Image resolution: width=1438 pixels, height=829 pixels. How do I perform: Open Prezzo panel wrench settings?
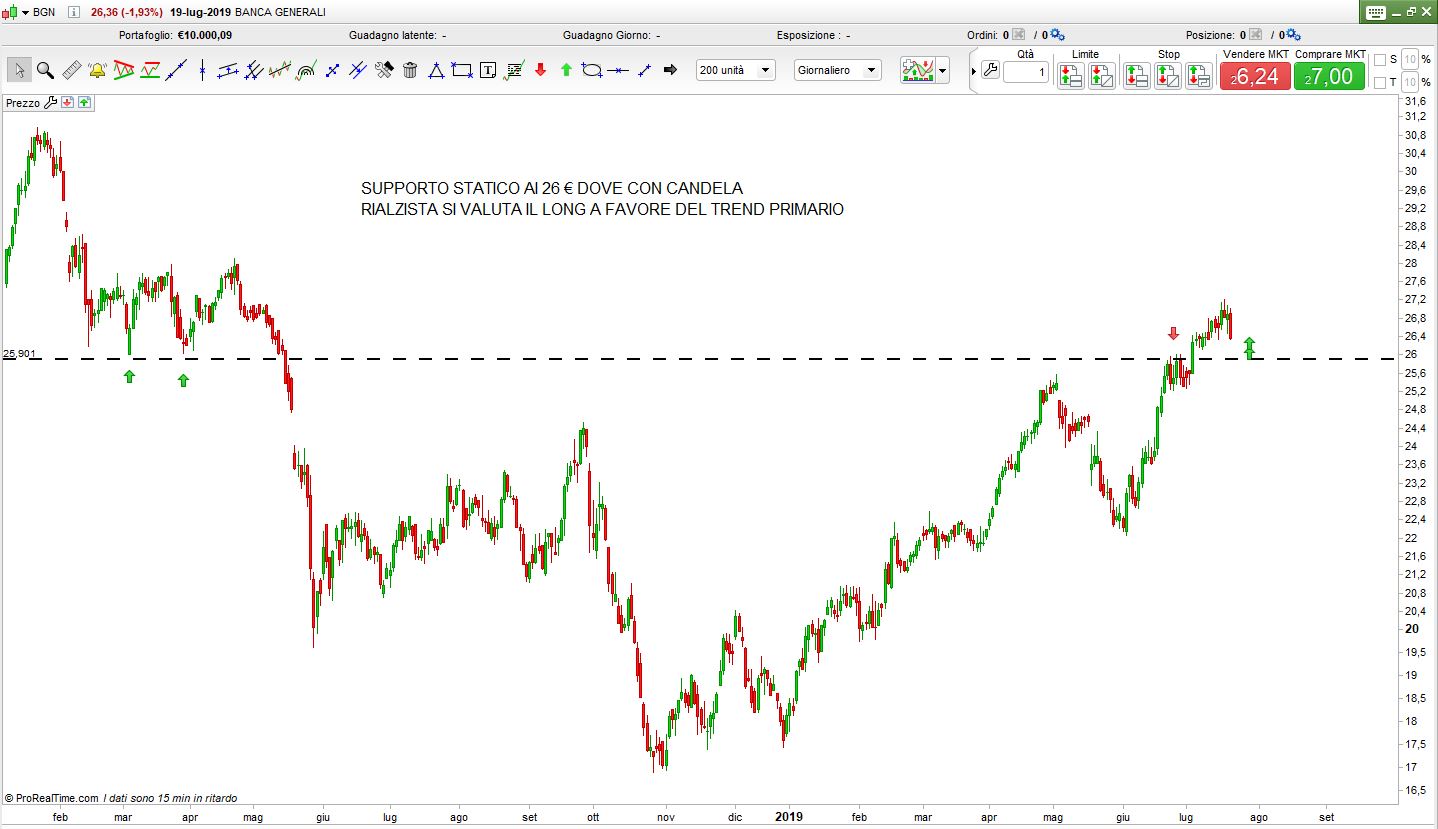[x=50, y=102]
